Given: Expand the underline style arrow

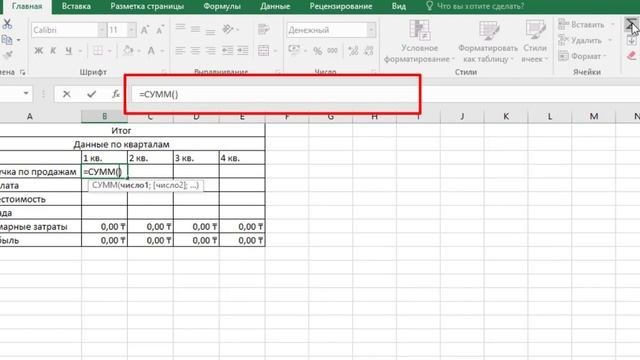Looking at the screenshot, I should click(x=80, y=51).
